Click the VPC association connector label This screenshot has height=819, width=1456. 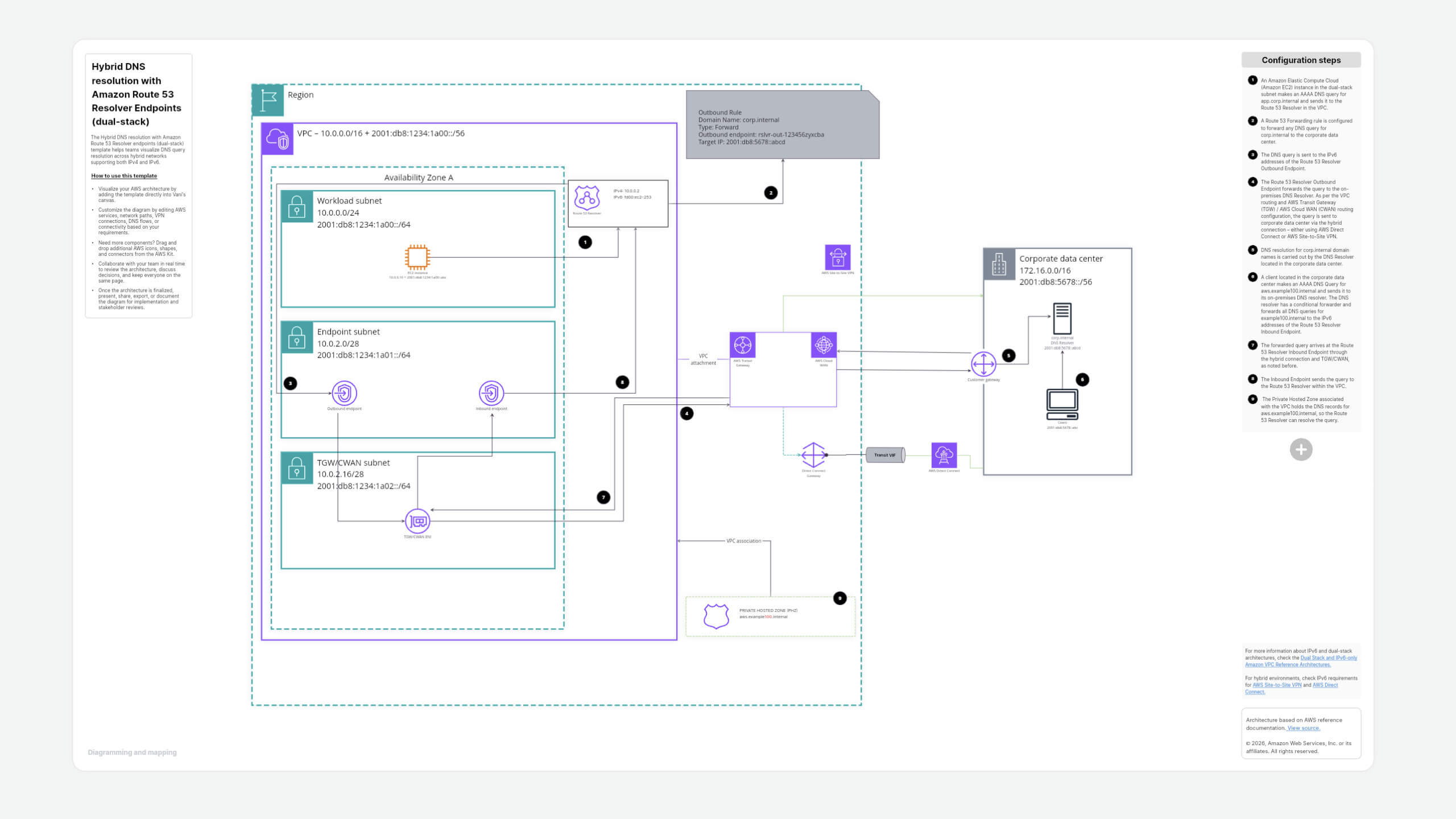[743, 541]
